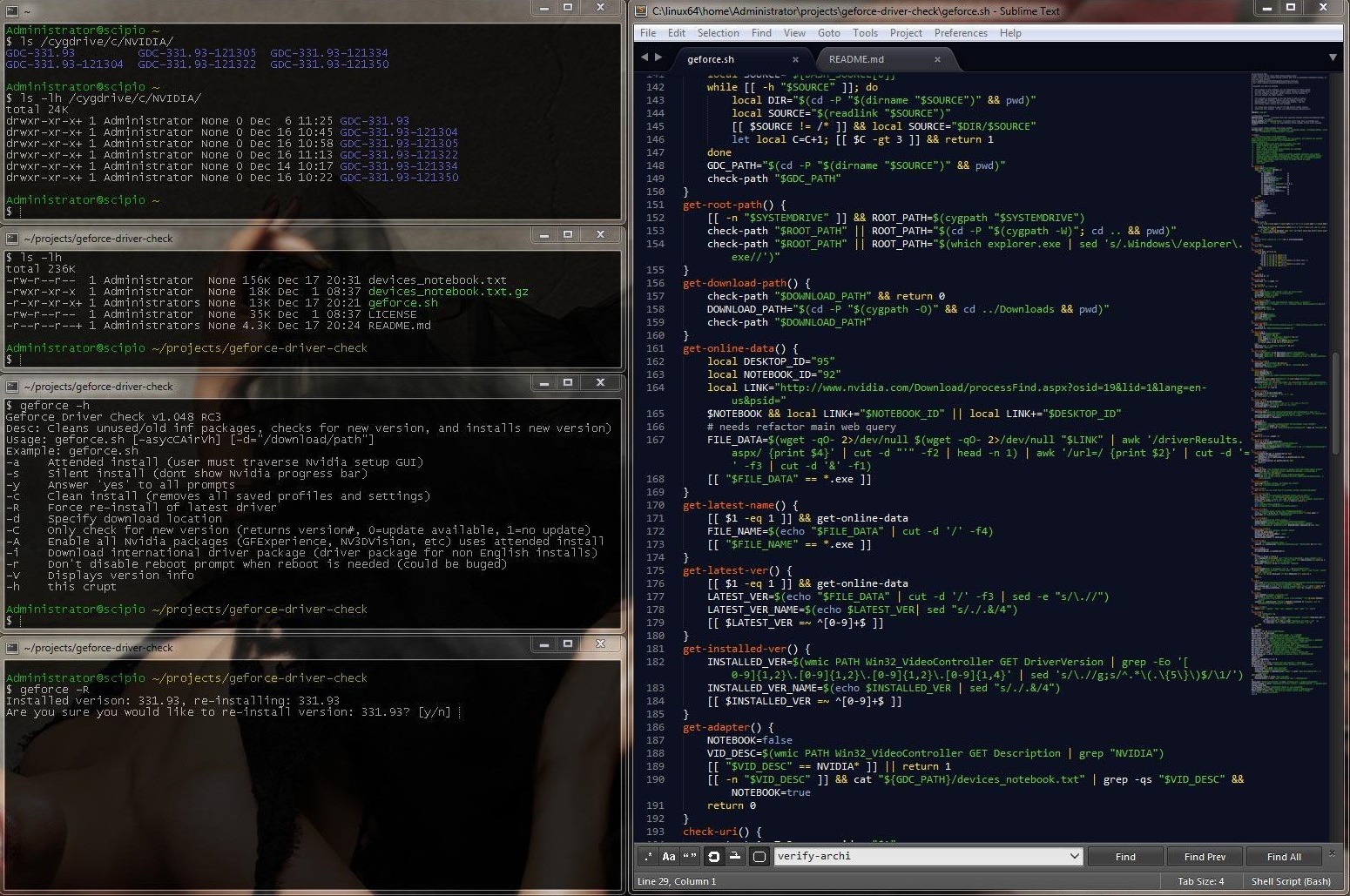
Task: Close the find bar panel
Action: click(1331, 853)
